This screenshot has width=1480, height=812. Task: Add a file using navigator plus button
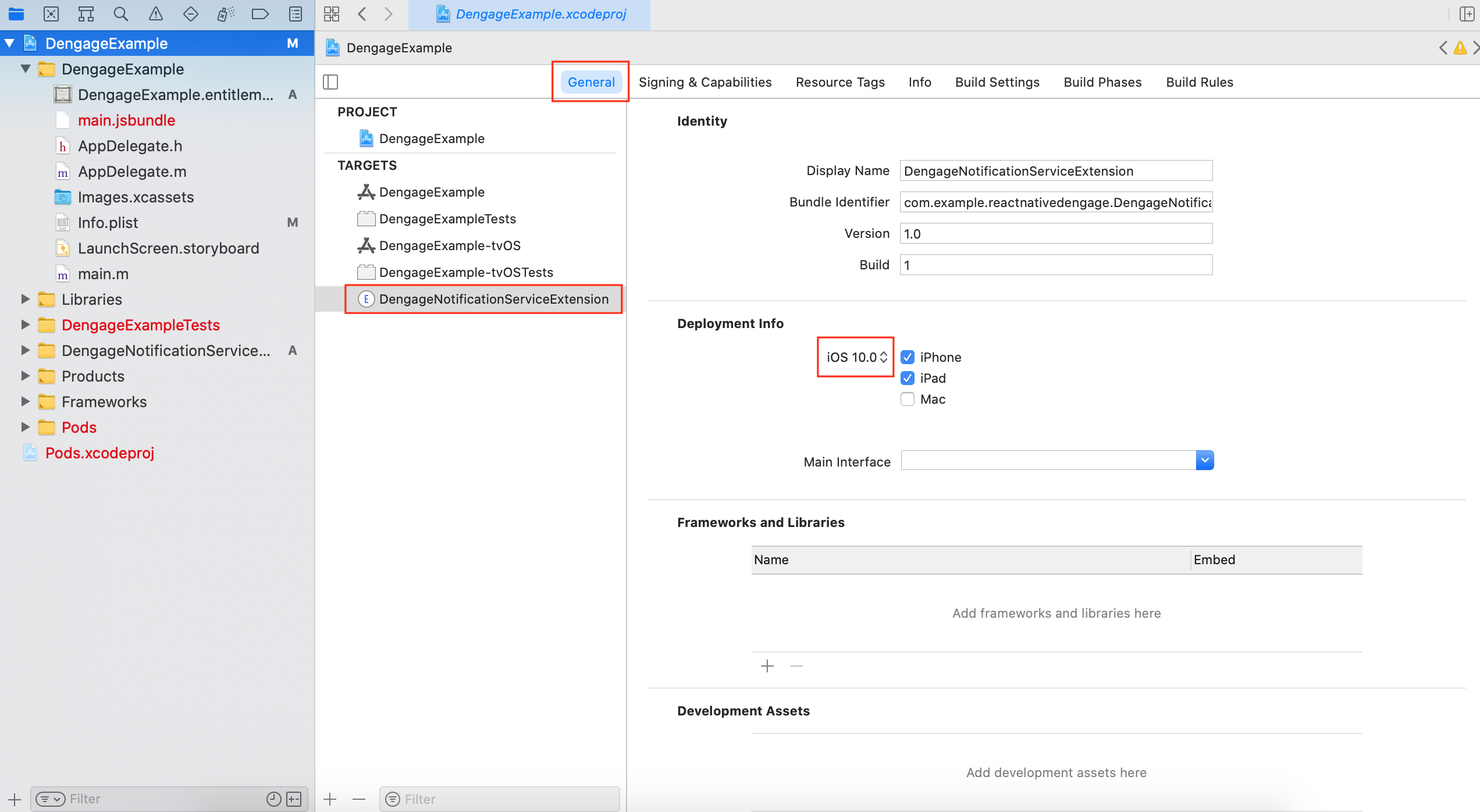[x=15, y=799]
